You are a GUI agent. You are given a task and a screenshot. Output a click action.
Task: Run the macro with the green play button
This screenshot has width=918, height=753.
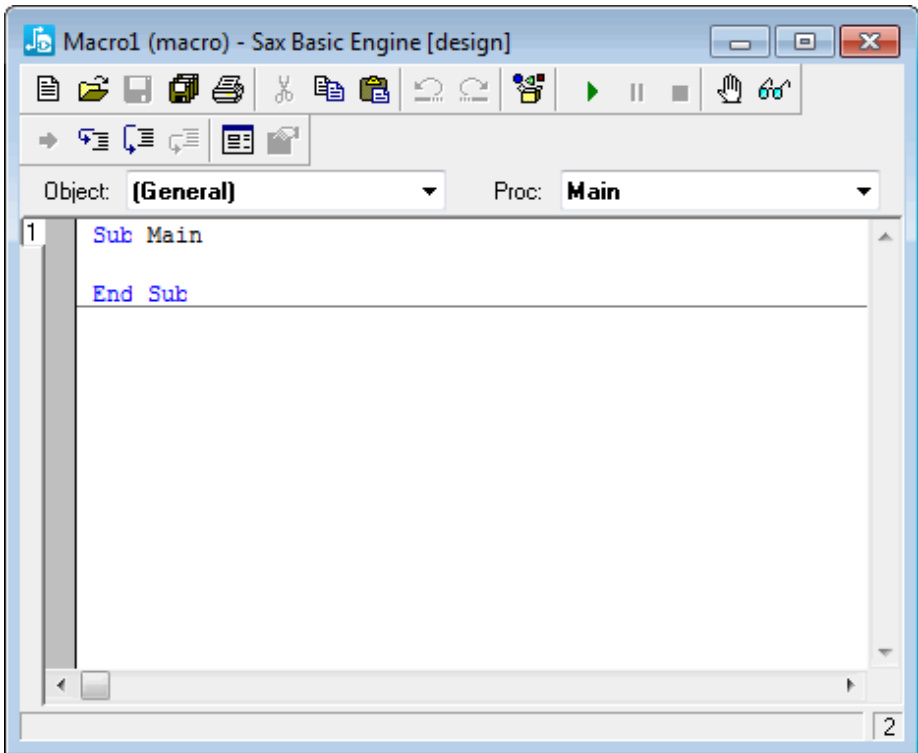(592, 92)
